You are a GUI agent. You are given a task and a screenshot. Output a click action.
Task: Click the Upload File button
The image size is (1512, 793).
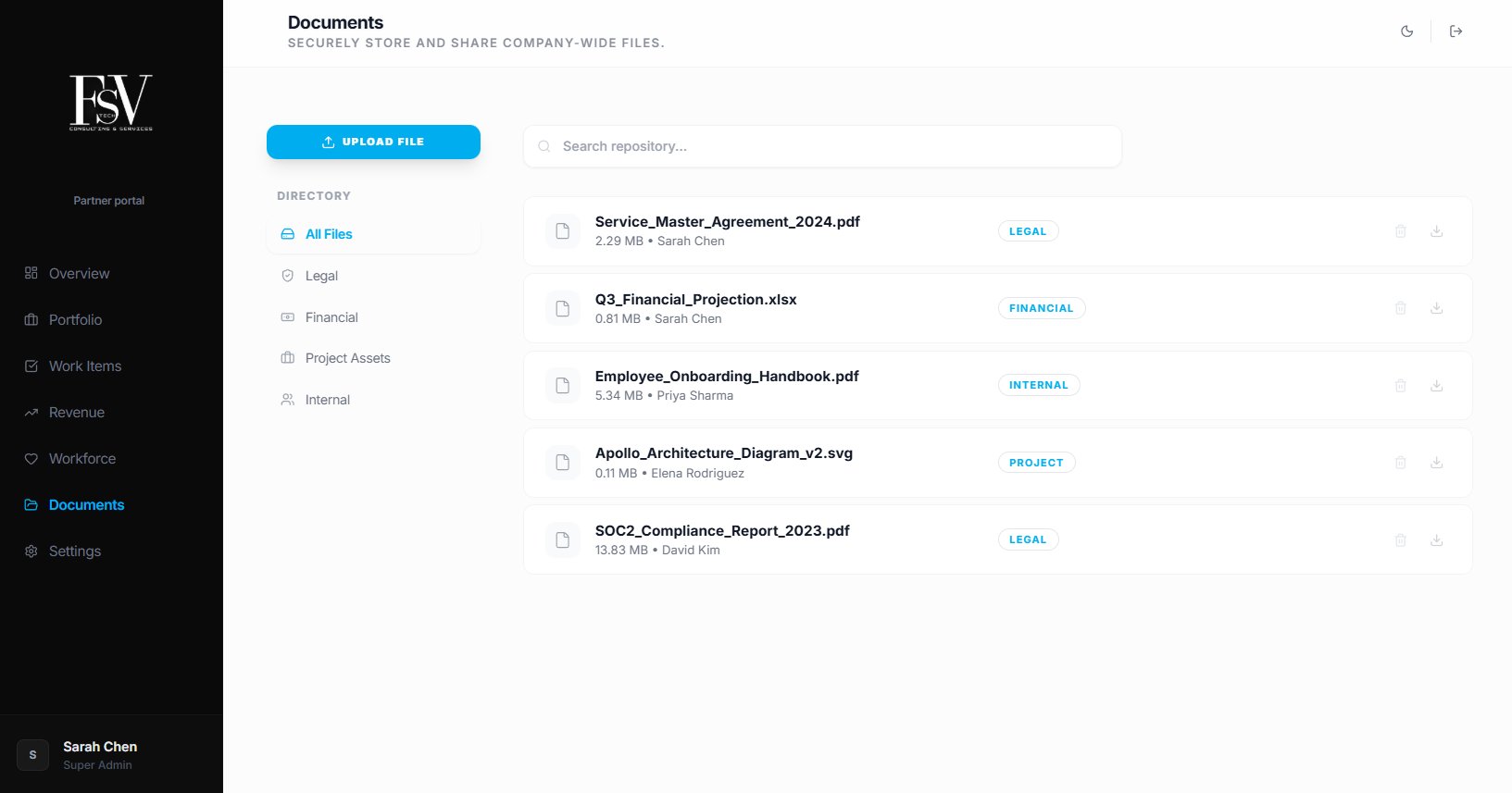(x=373, y=142)
